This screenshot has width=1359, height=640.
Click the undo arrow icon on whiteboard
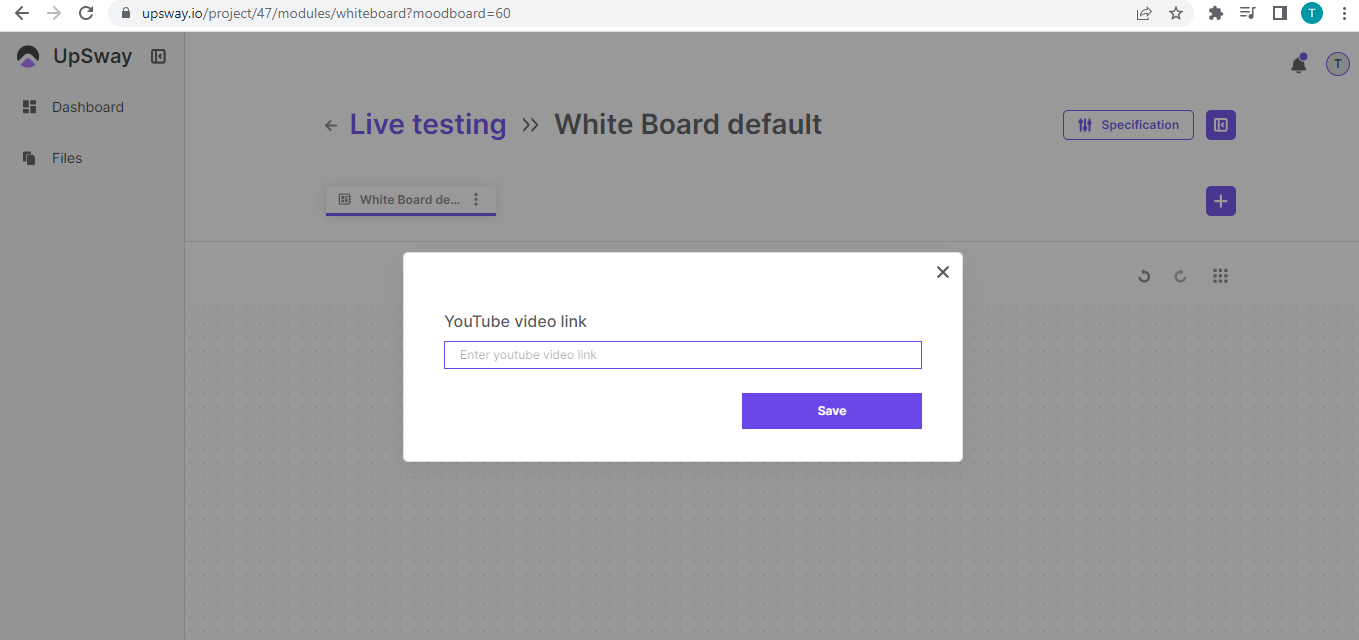click(x=1144, y=276)
